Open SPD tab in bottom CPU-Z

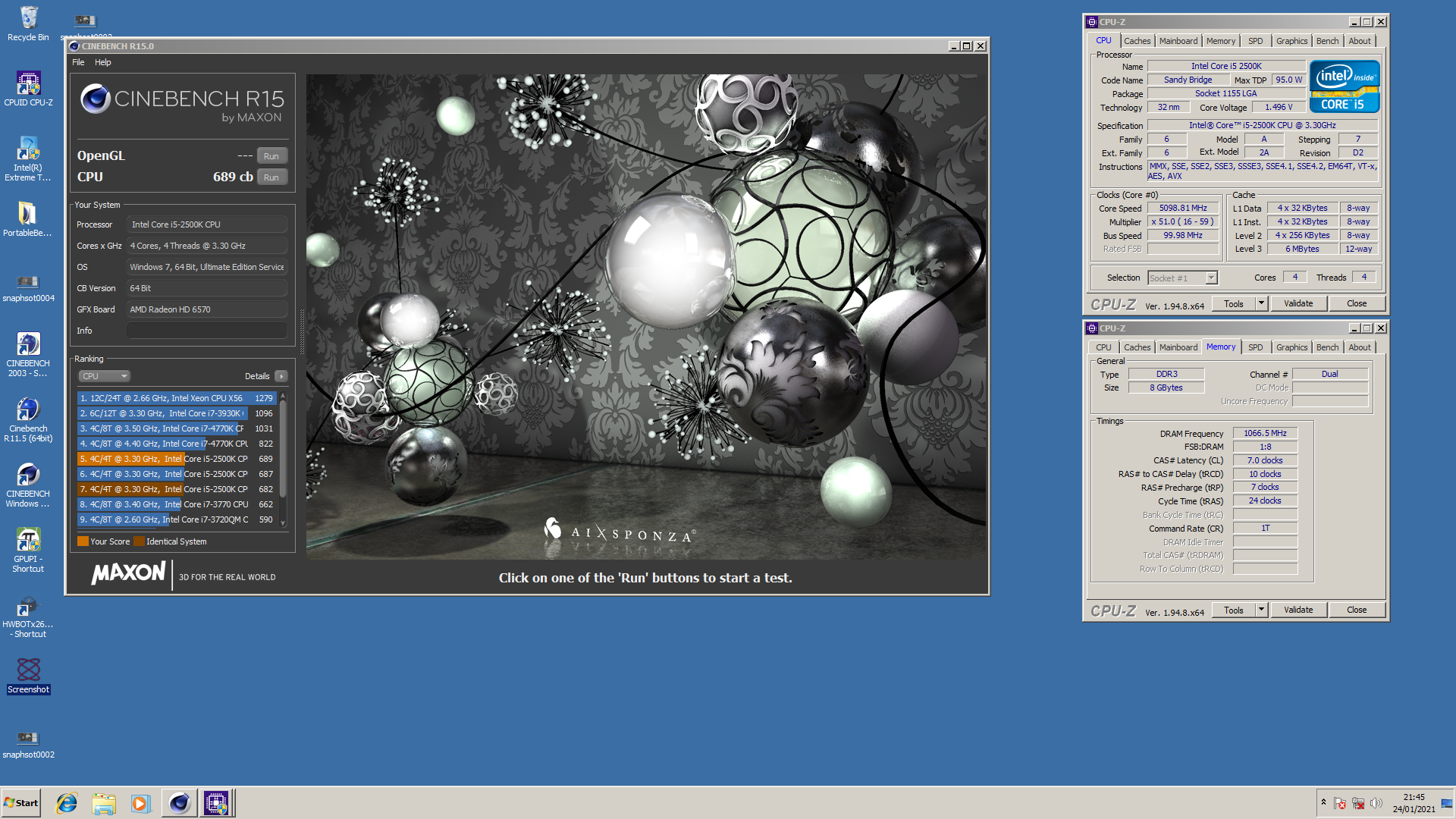point(1255,347)
